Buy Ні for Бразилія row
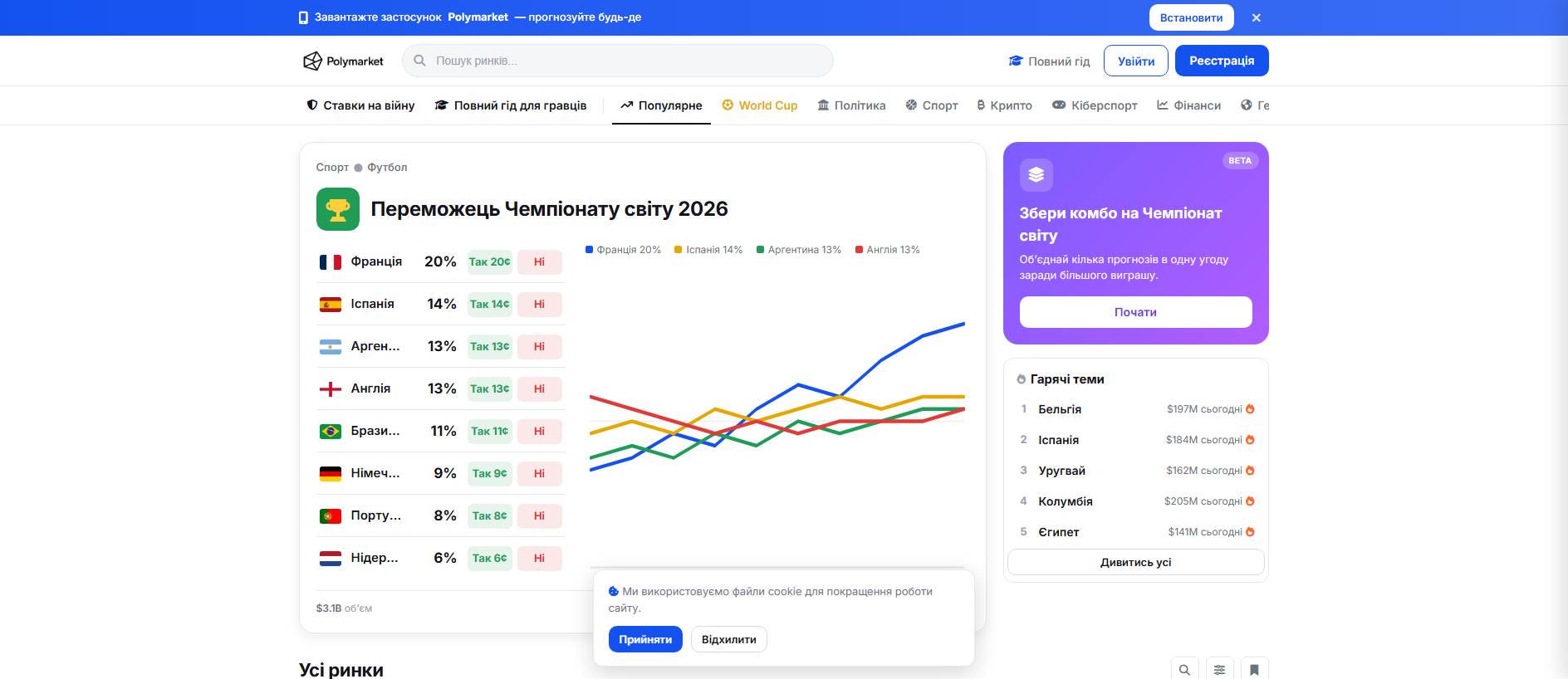The image size is (1568, 679). (540, 432)
